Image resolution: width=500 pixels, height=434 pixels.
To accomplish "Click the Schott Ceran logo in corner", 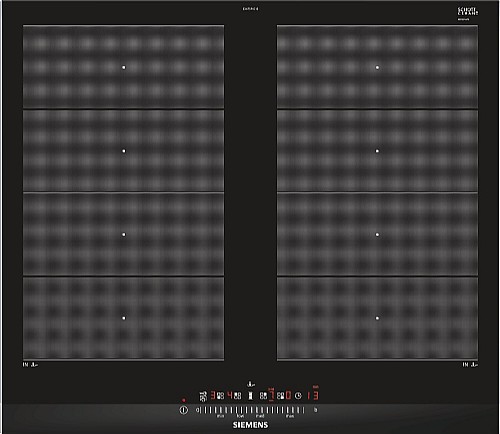I will [x=467, y=13].
